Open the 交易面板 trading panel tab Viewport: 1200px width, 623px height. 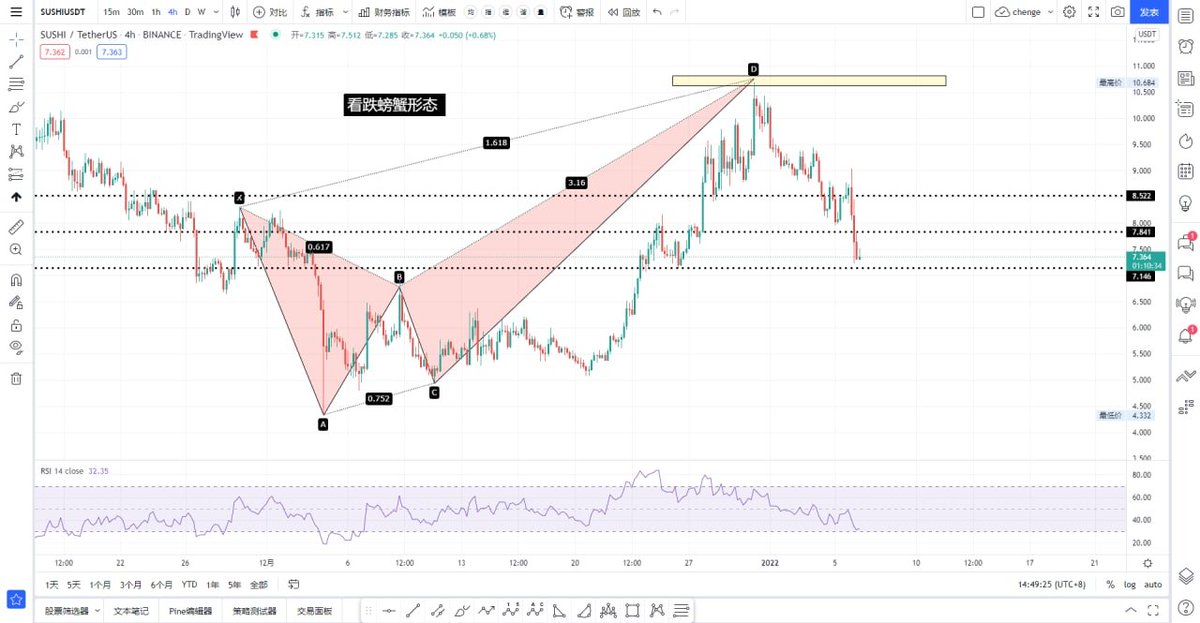[315, 610]
